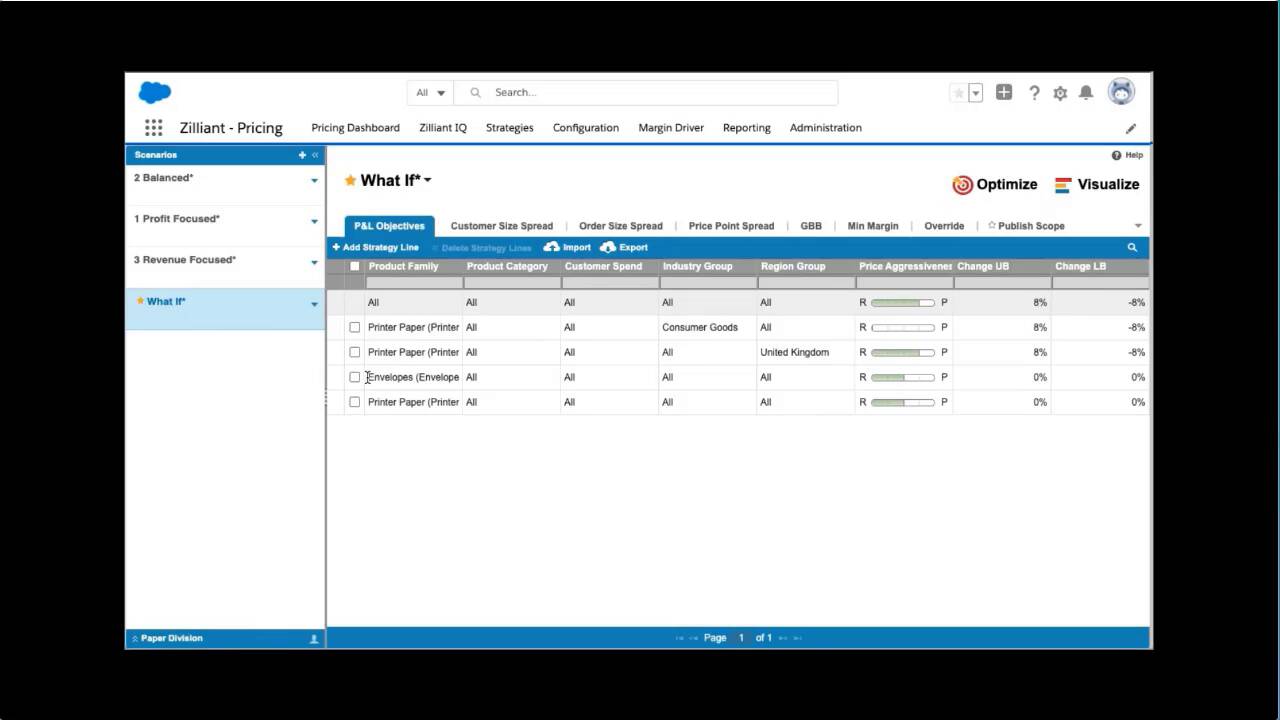Collapse the Scenarios panel with double chevron
The height and width of the screenshot is (720, 1280).
point(315,155)
